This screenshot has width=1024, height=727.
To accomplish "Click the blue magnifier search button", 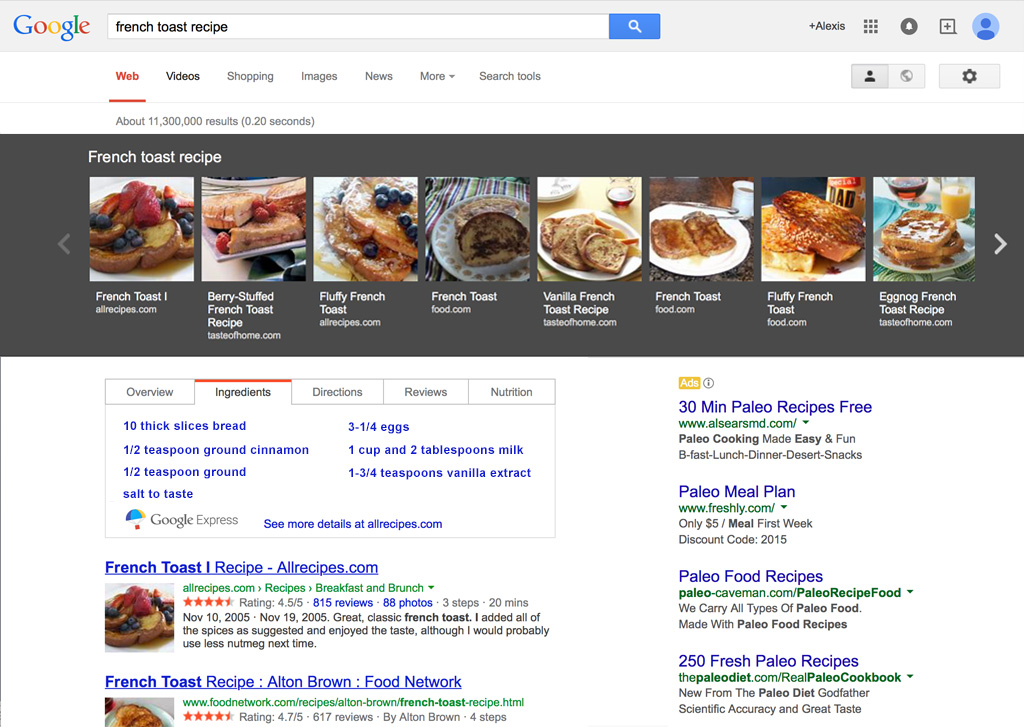I will click(634, 27).
